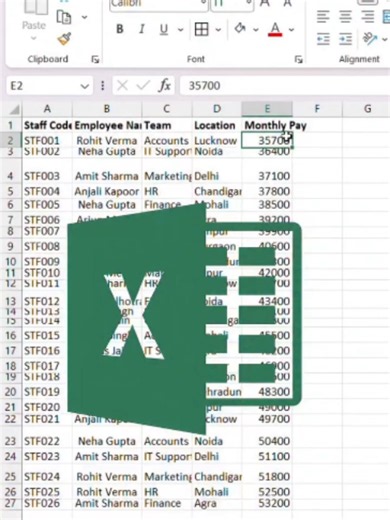Click the font size box

[232, 5]
